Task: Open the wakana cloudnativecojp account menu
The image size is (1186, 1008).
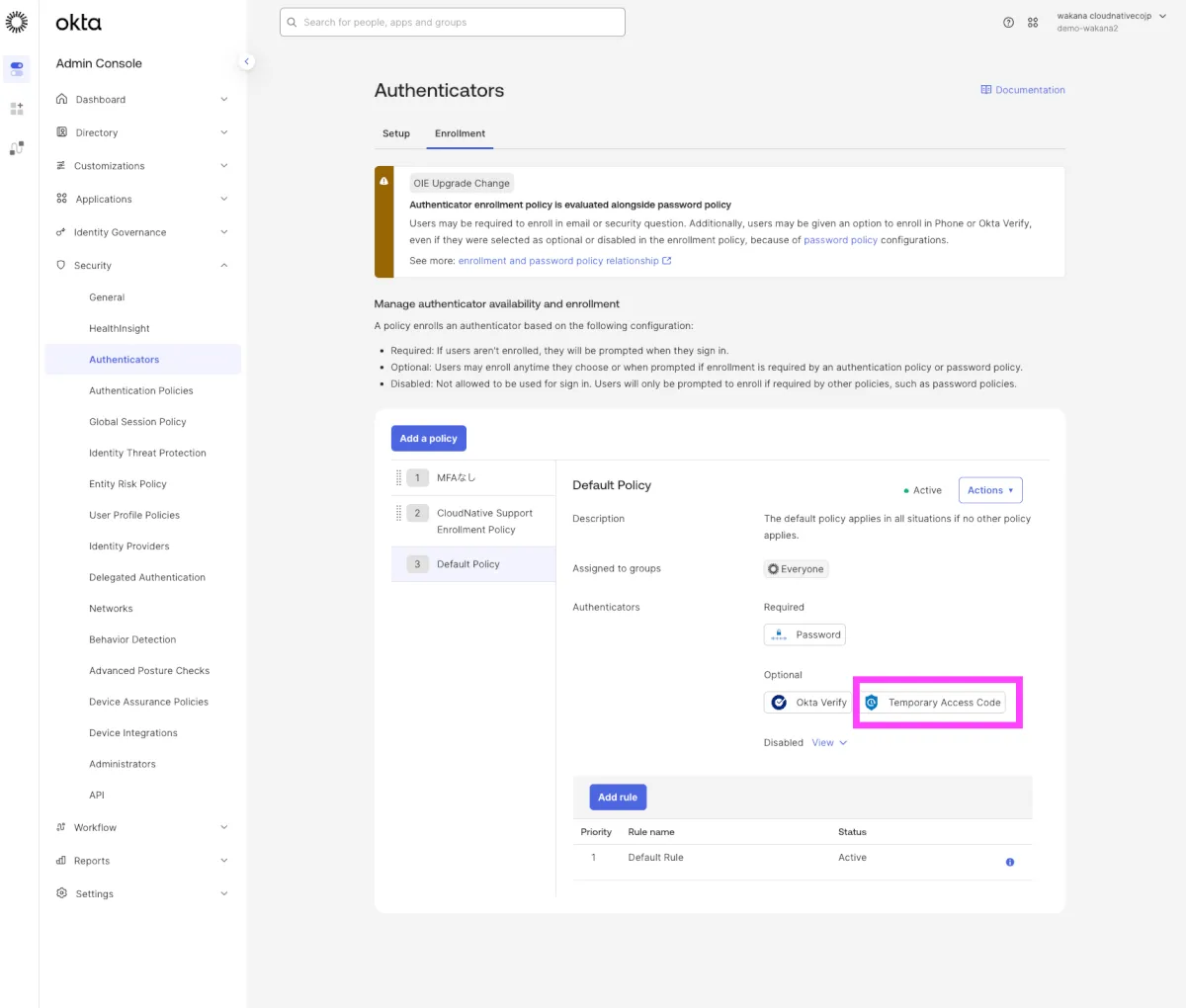Action: click(1110, 22)
